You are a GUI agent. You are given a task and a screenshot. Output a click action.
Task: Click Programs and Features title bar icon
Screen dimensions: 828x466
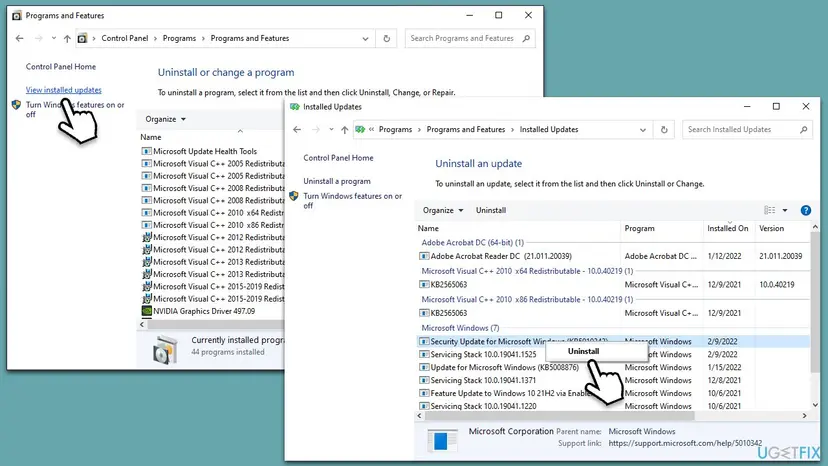click(16, 15)
